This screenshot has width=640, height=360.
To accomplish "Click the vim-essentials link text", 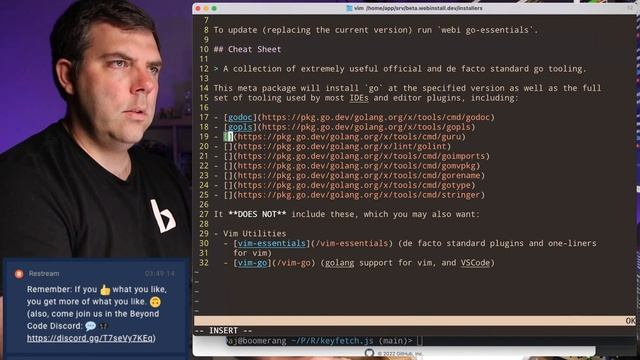I will [x=271, y=244].
